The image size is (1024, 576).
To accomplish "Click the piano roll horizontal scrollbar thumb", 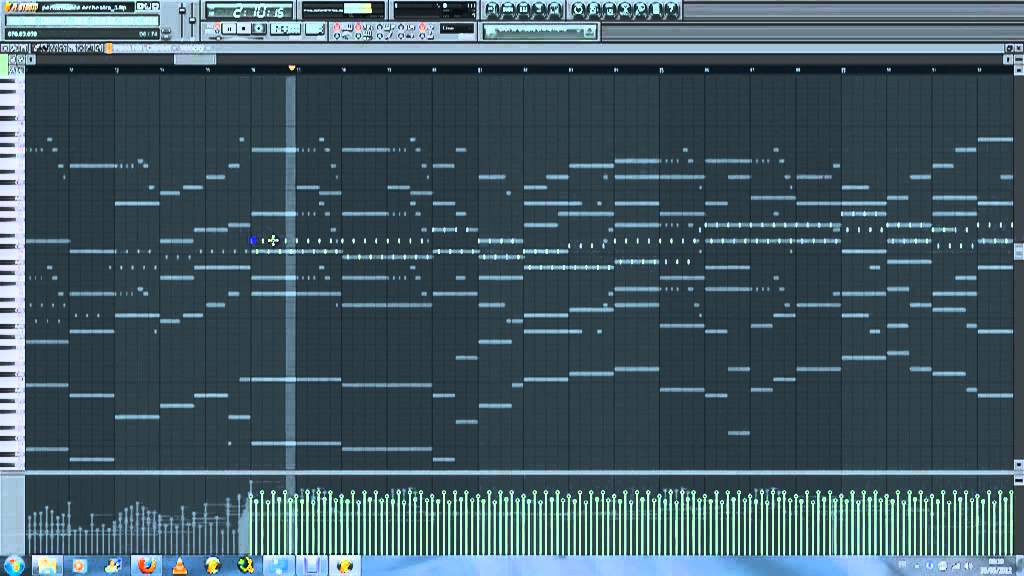I will [195, 59].
